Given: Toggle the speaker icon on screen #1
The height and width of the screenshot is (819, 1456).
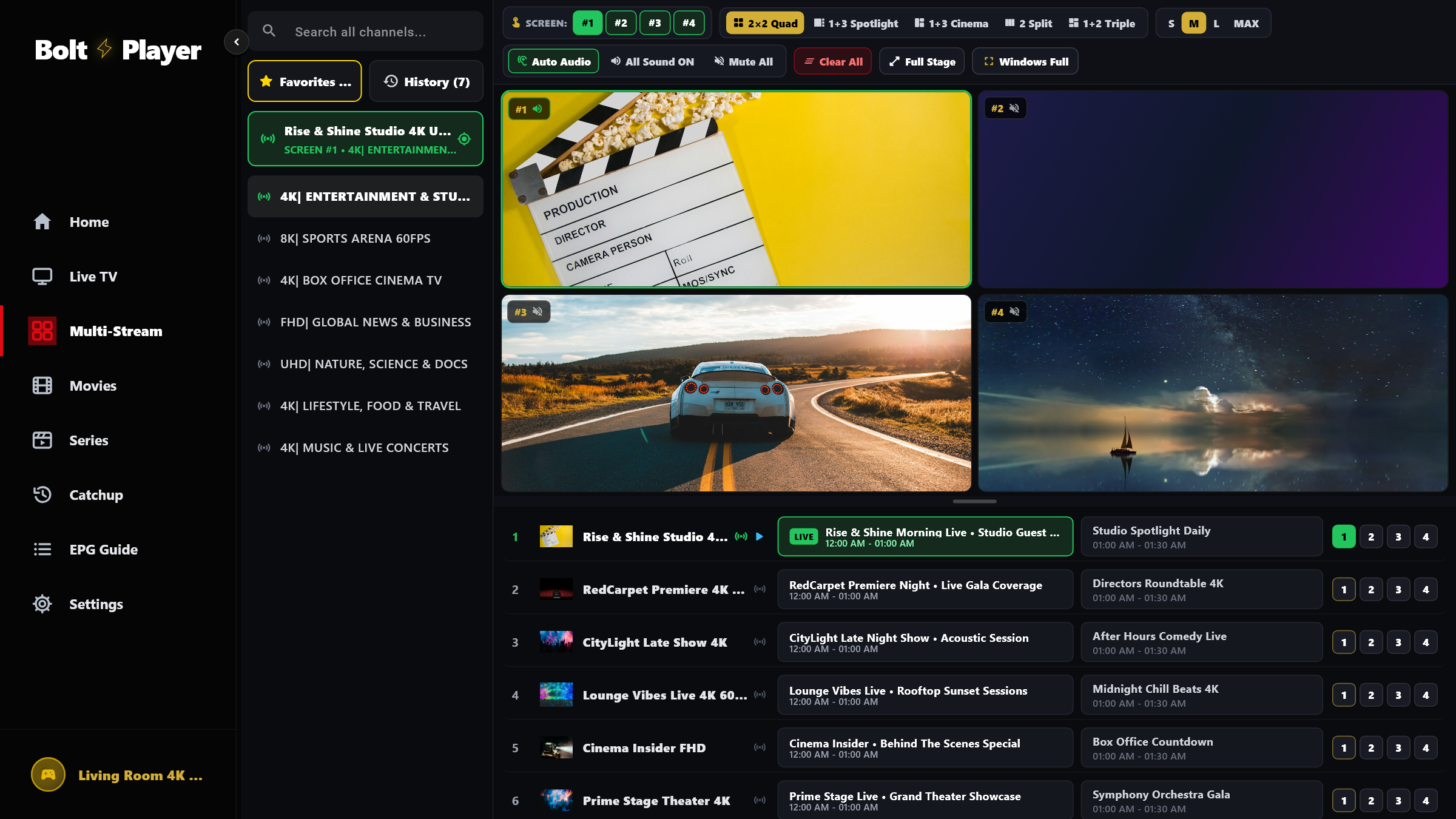Looking at the screenshot, I should click(x=538, y=109).
